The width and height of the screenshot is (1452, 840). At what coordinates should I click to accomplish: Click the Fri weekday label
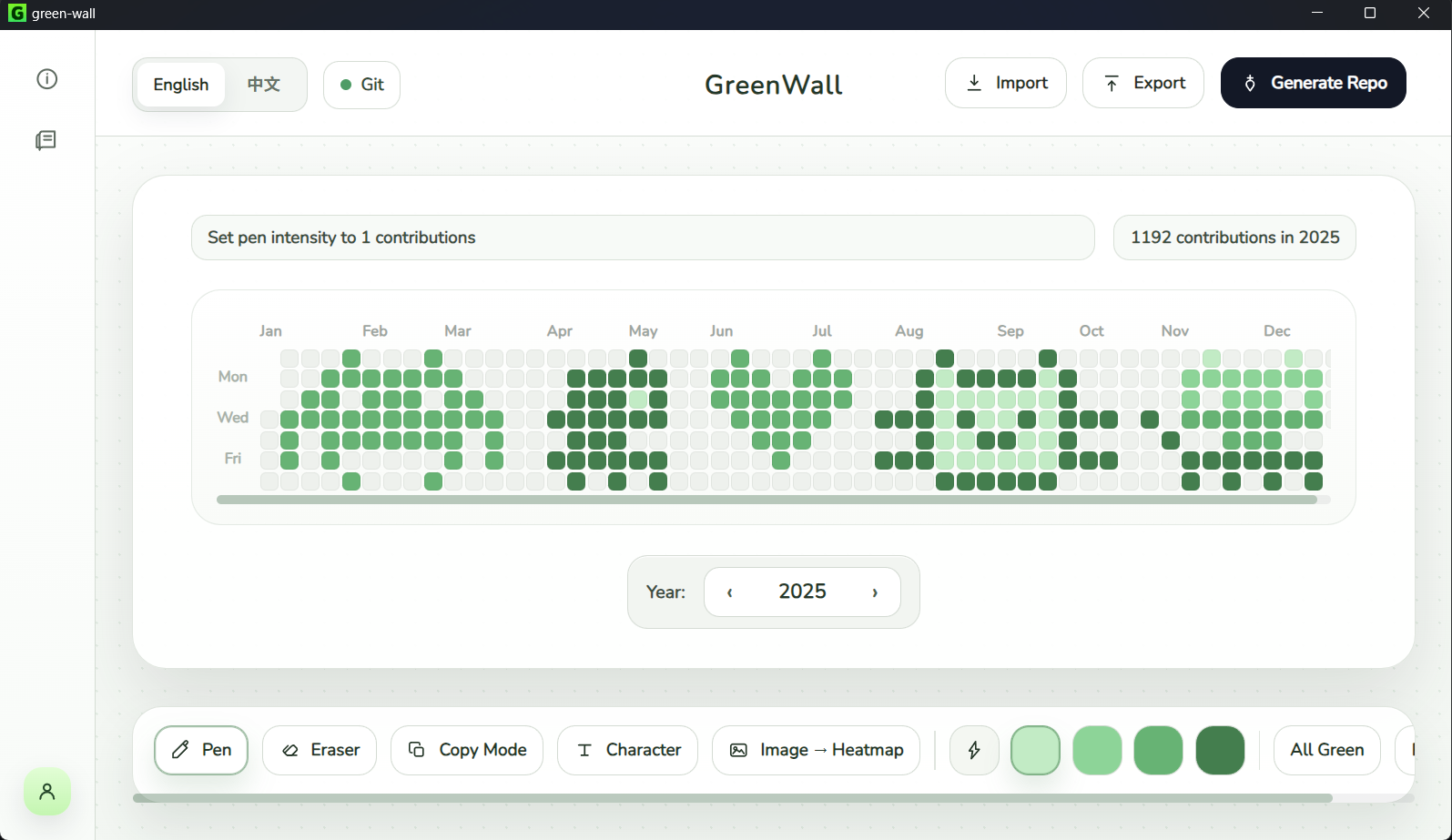coord(233,459)
